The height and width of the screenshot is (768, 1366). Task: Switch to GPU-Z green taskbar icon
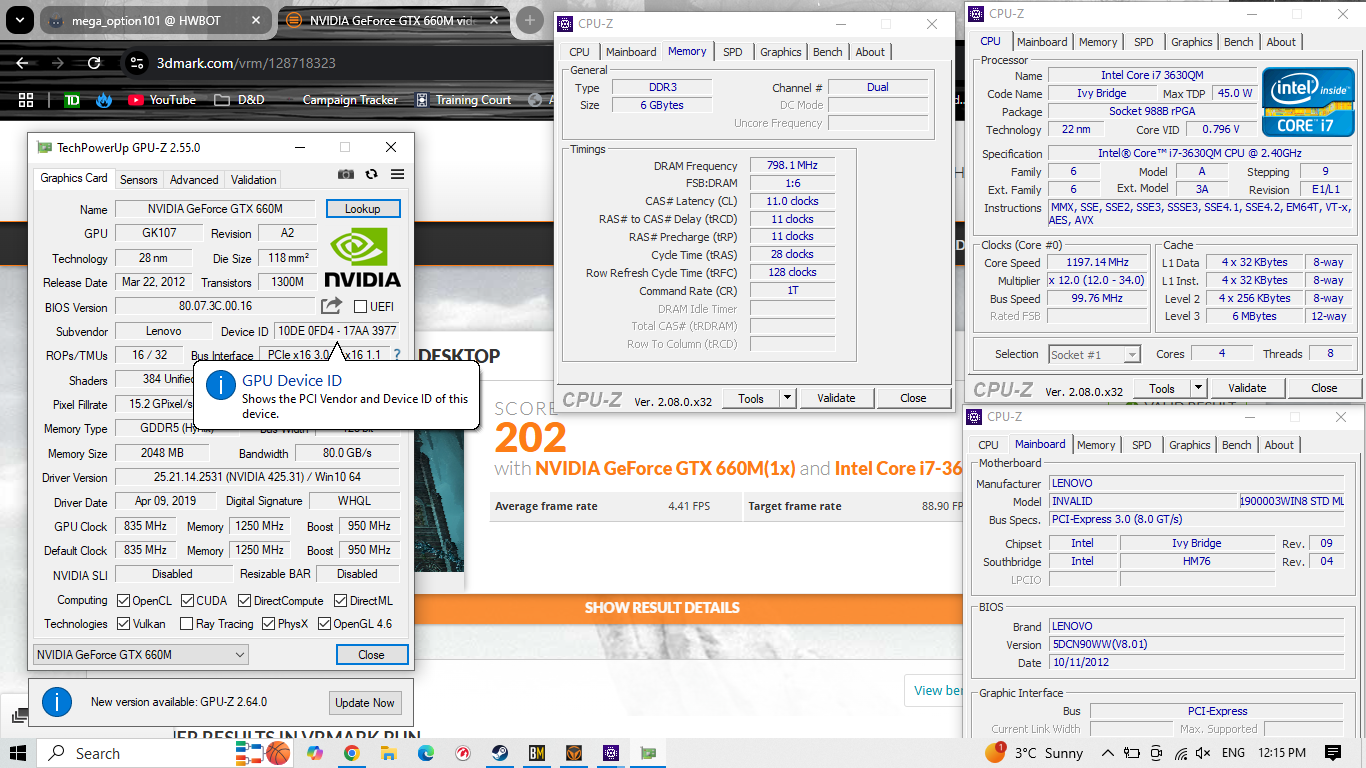pyautogui.click(x=648, y=753)
